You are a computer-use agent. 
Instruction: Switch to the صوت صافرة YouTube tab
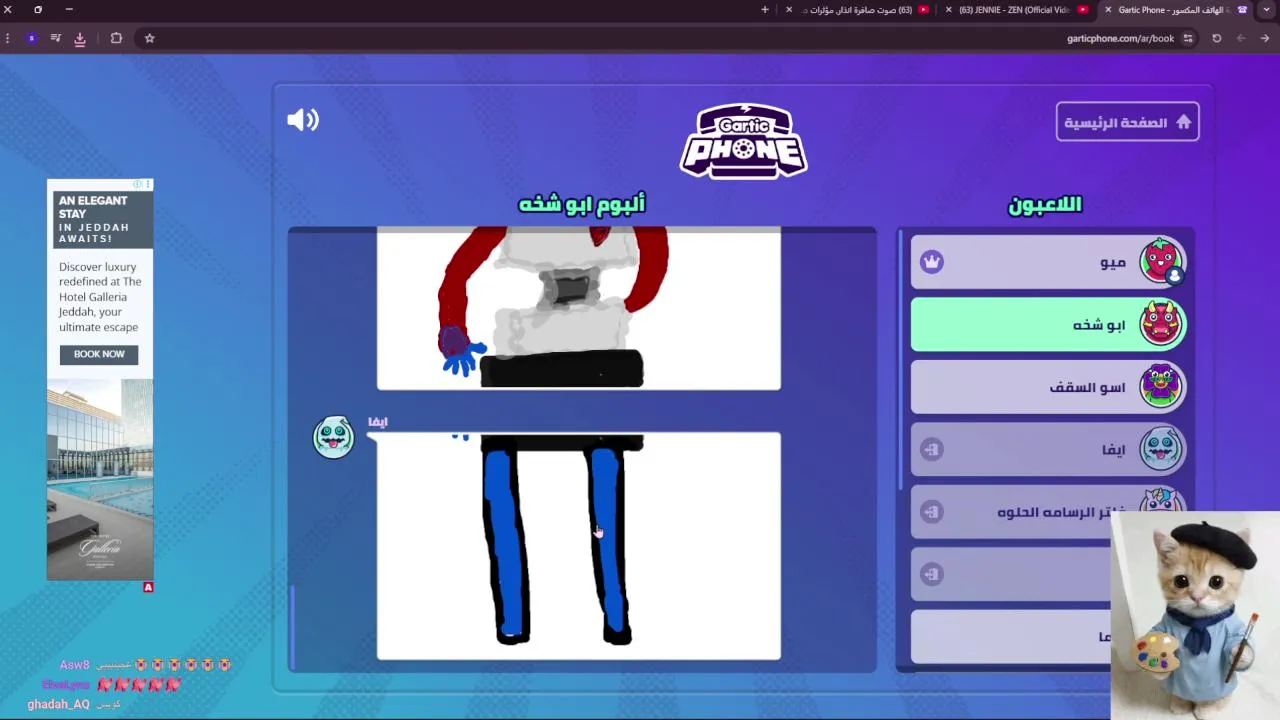click(x=856, y=10)
